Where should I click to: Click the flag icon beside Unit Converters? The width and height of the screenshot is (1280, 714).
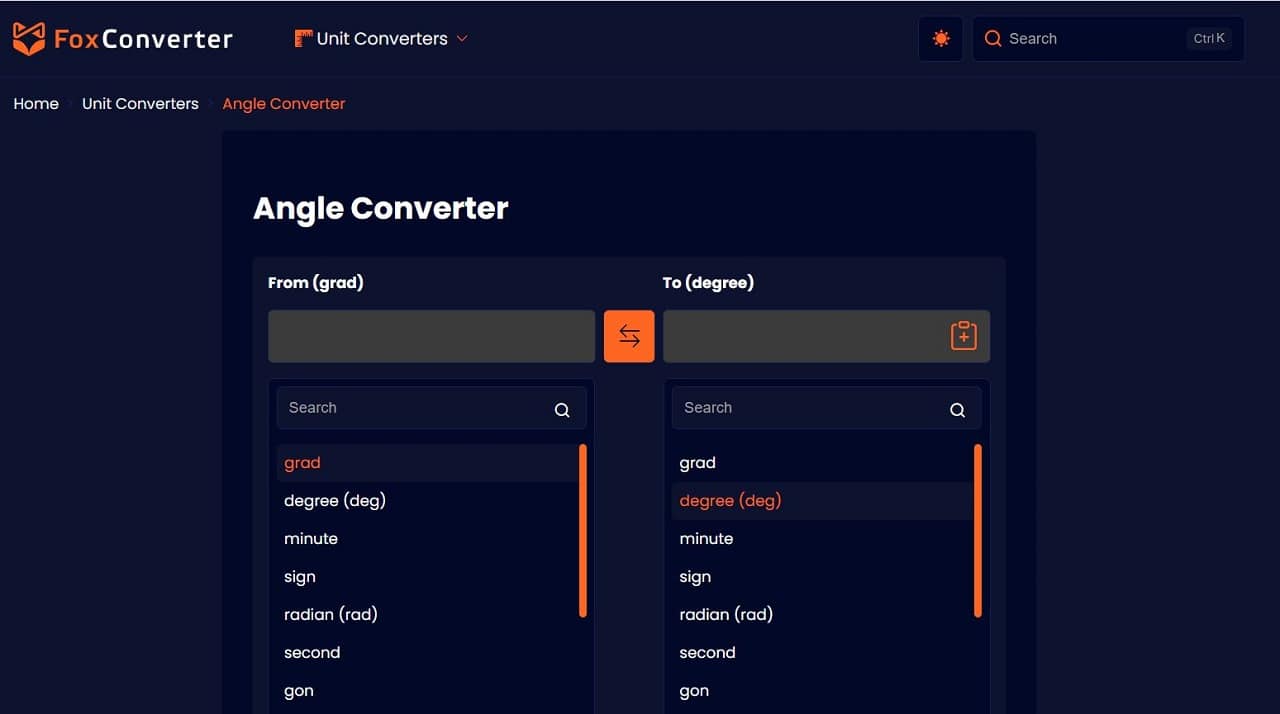click(x=301, y=37)
